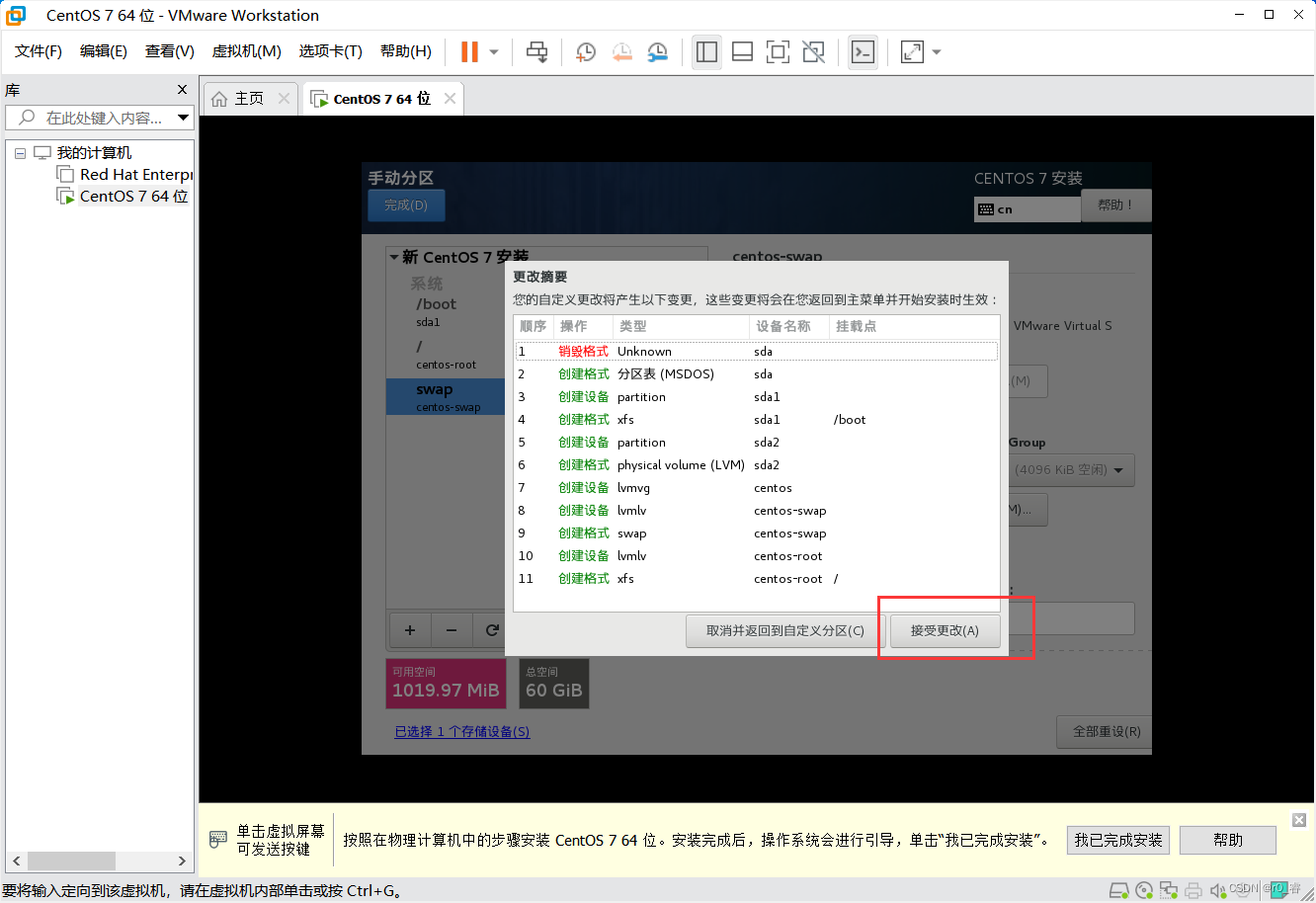Pause the virtual machine with the orange pause icon
The width and height of the screenshot is (1316, 903).
pyautogui.click(x=470, y=52)
